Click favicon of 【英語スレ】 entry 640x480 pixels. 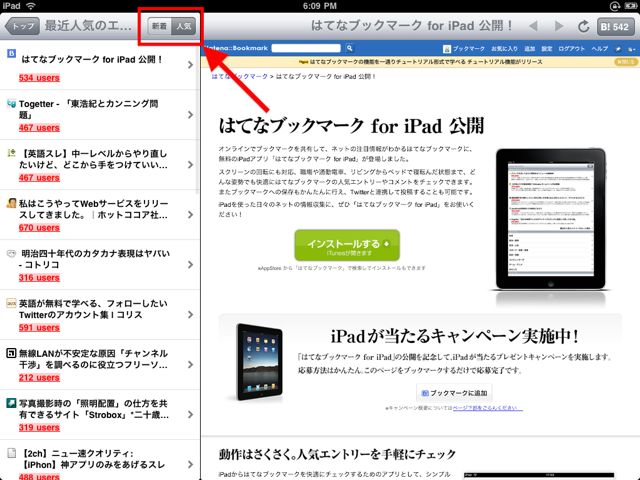pyautogui.click(x=11, y=153)
